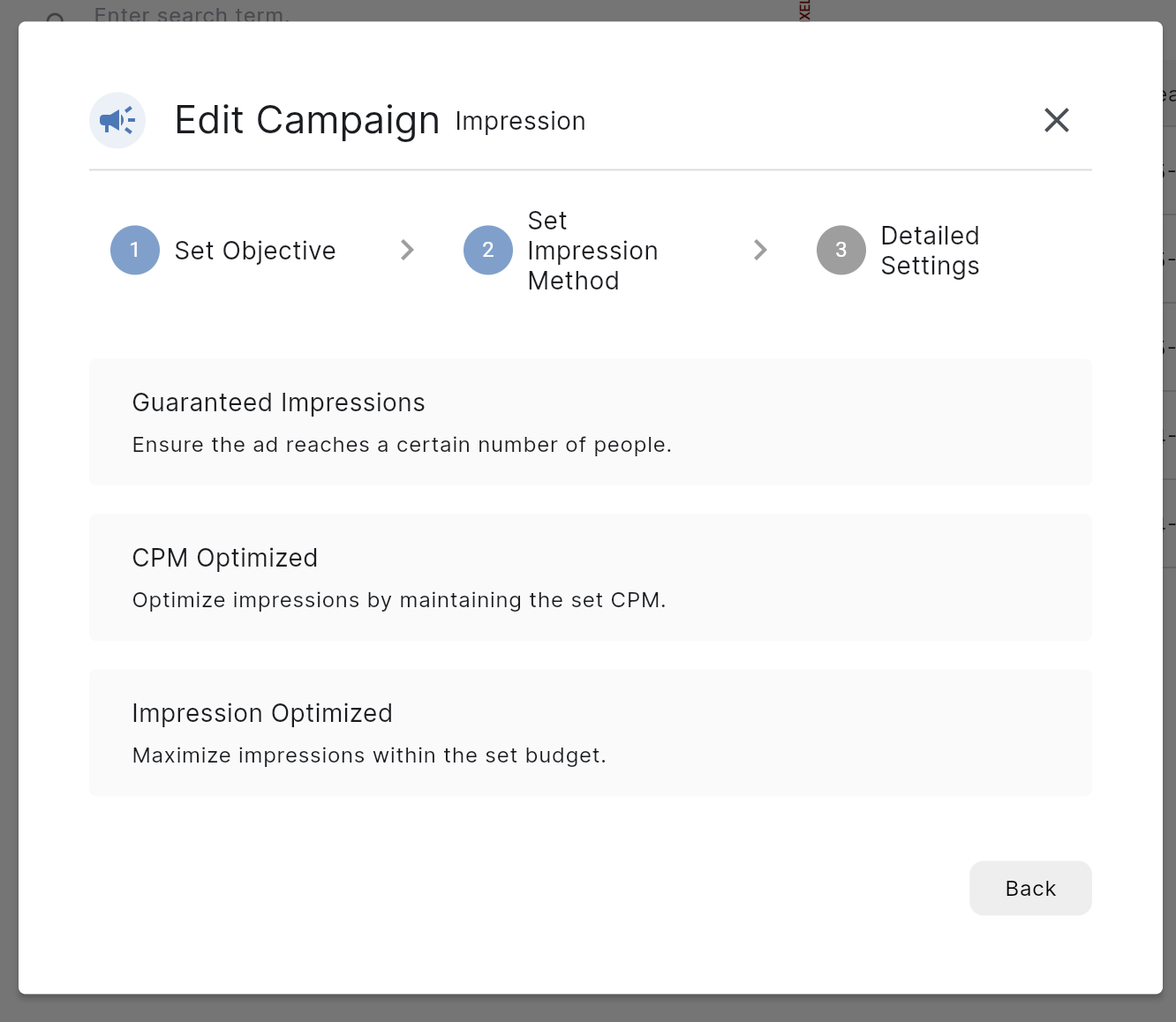Screen dimensions: 1176x1022
Task: Select the CPM Optimized method
Action: coord(590,577)
